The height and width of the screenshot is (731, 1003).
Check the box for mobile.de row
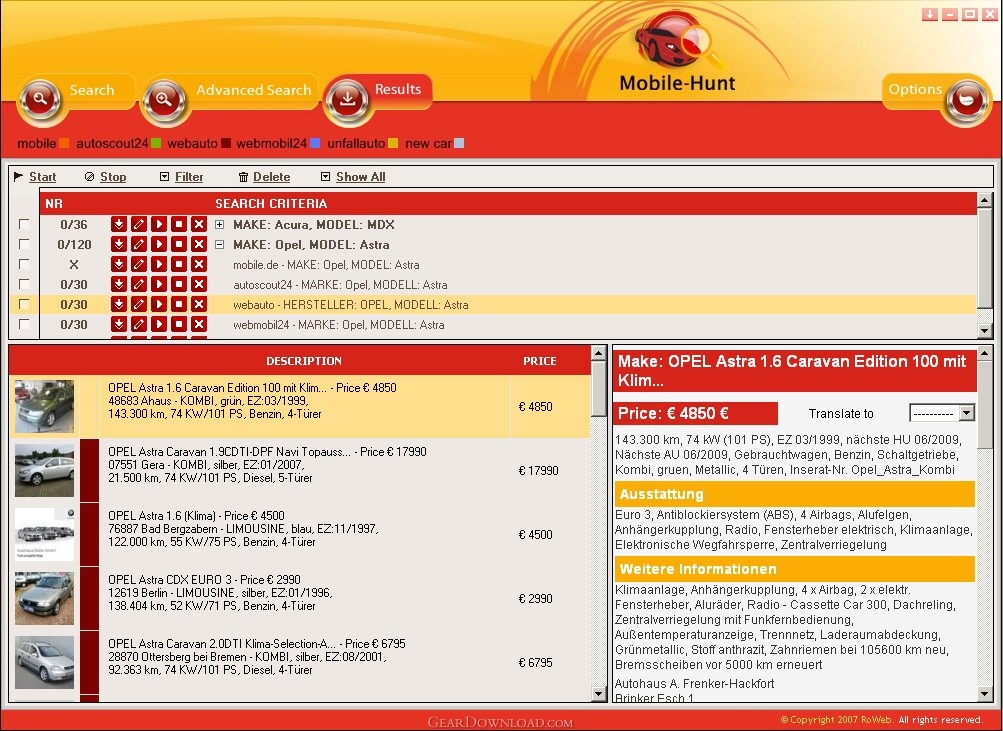point(24,264)
